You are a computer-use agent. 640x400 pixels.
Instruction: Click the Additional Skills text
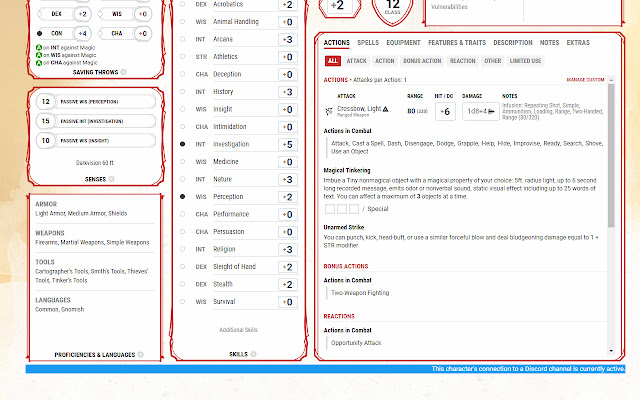(238, 330)
